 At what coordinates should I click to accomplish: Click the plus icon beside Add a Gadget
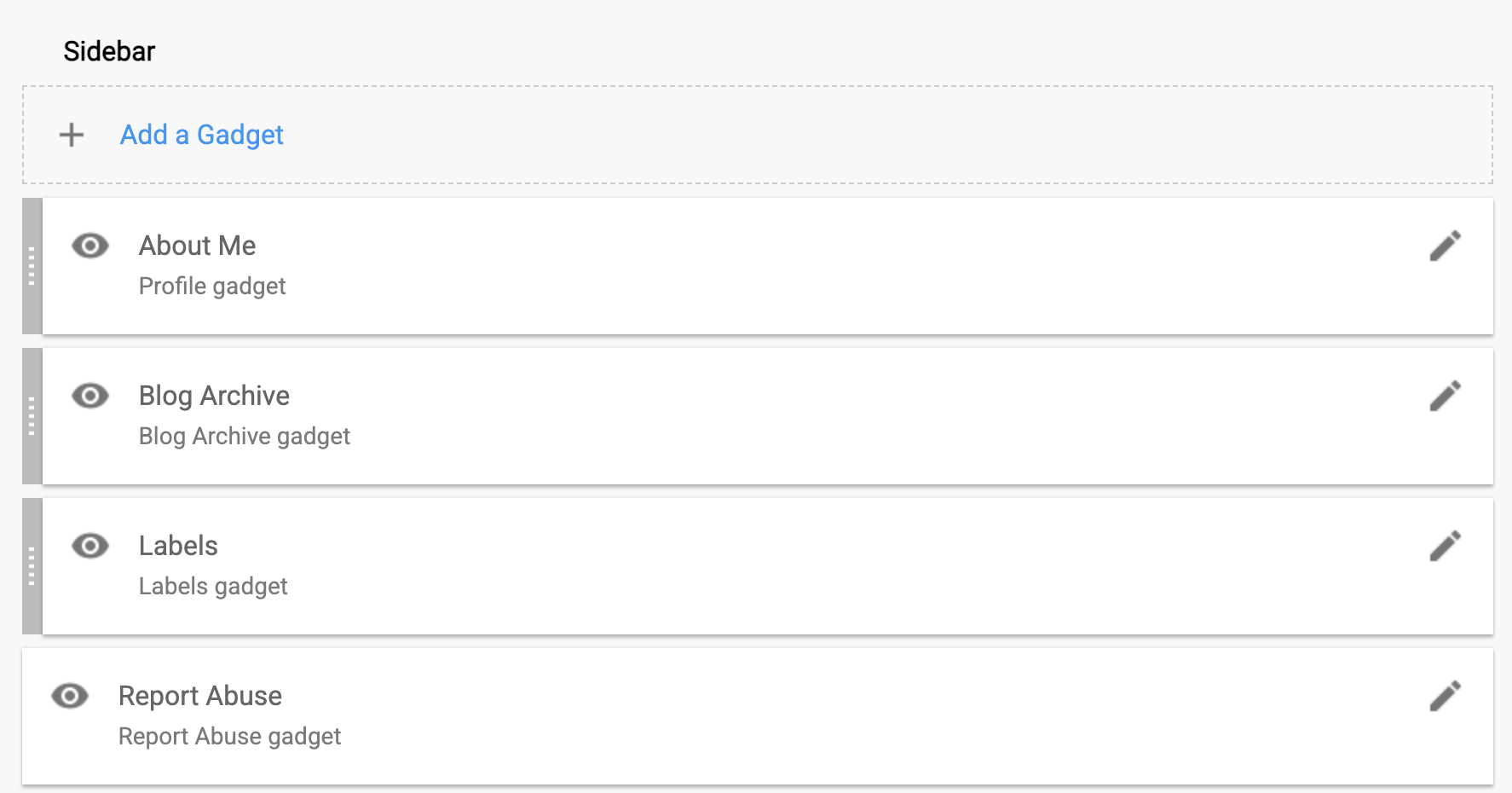tap(71, 135)
